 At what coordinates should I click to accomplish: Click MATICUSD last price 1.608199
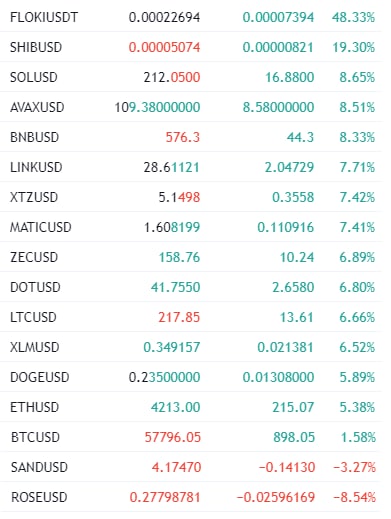[172, 227]
